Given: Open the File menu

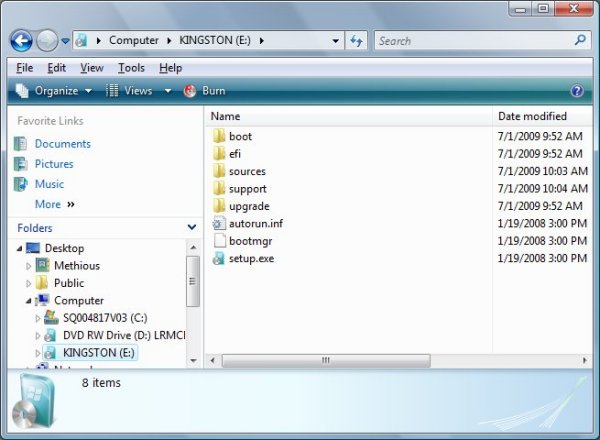Looking at the screenshot, I should (24, 68).
